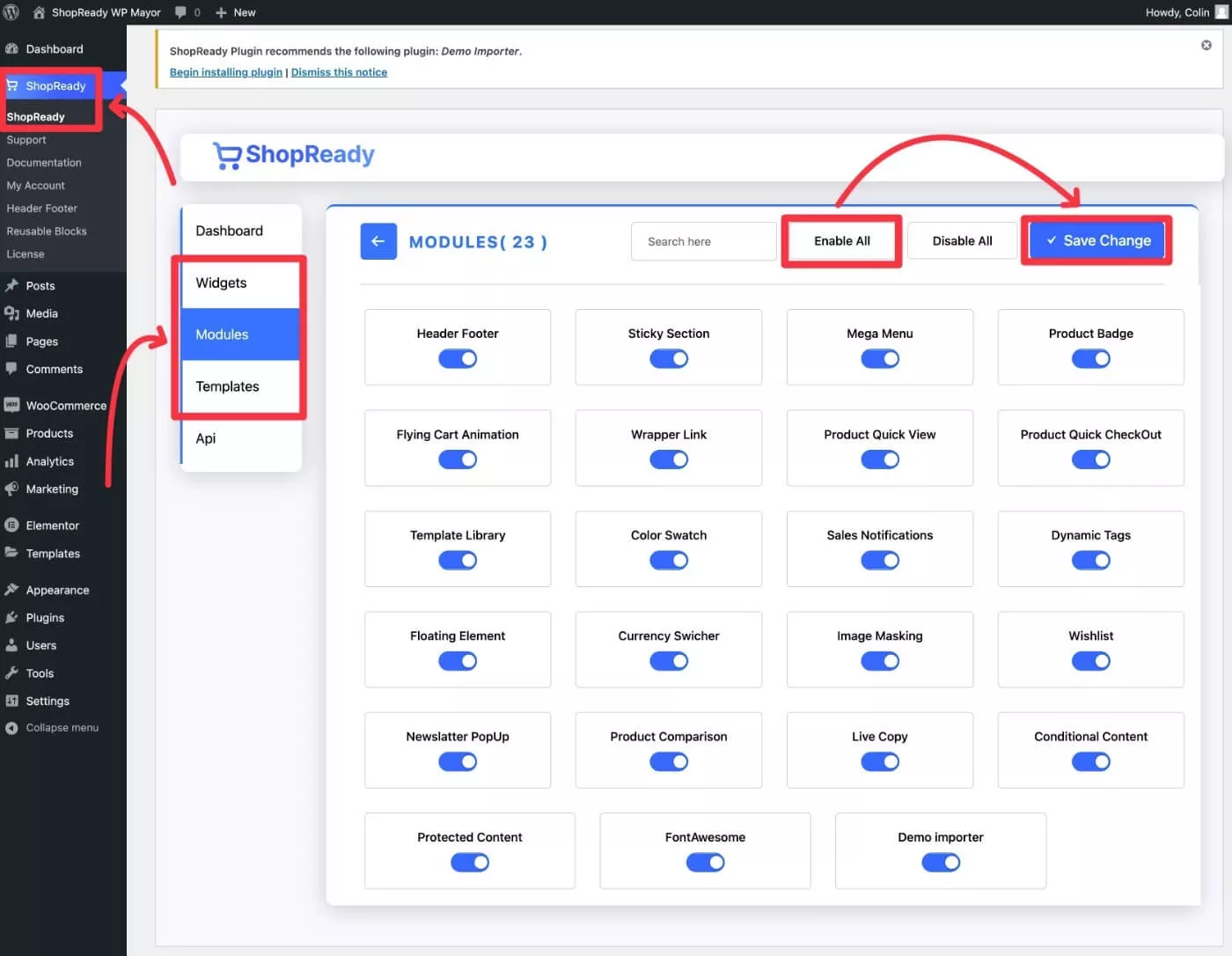This screenshot has height=956, width=1232.
Task: Click the Users icon in sidebar
Action: 11,645
